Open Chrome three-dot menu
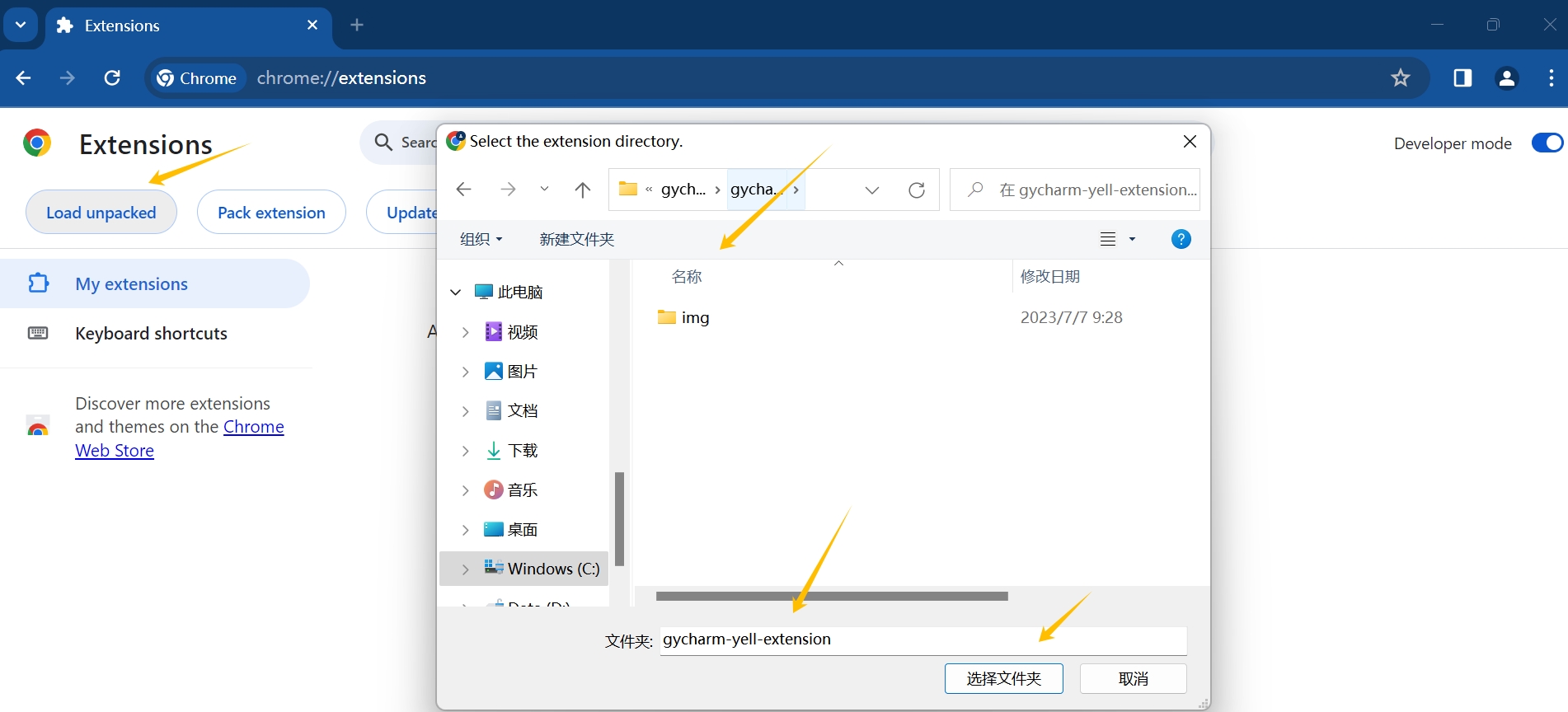1568x712 pixels. click(x=1552, y=78)
